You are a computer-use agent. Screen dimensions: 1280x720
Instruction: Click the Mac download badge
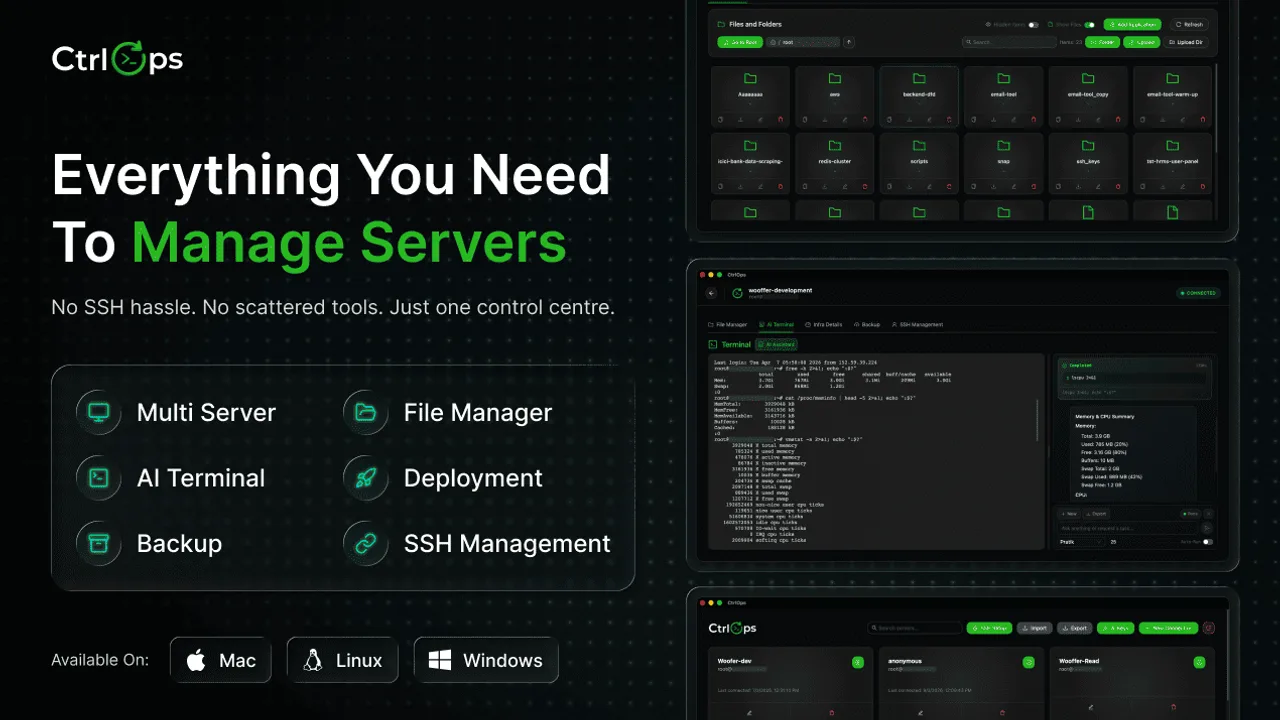tap(221, 660)
